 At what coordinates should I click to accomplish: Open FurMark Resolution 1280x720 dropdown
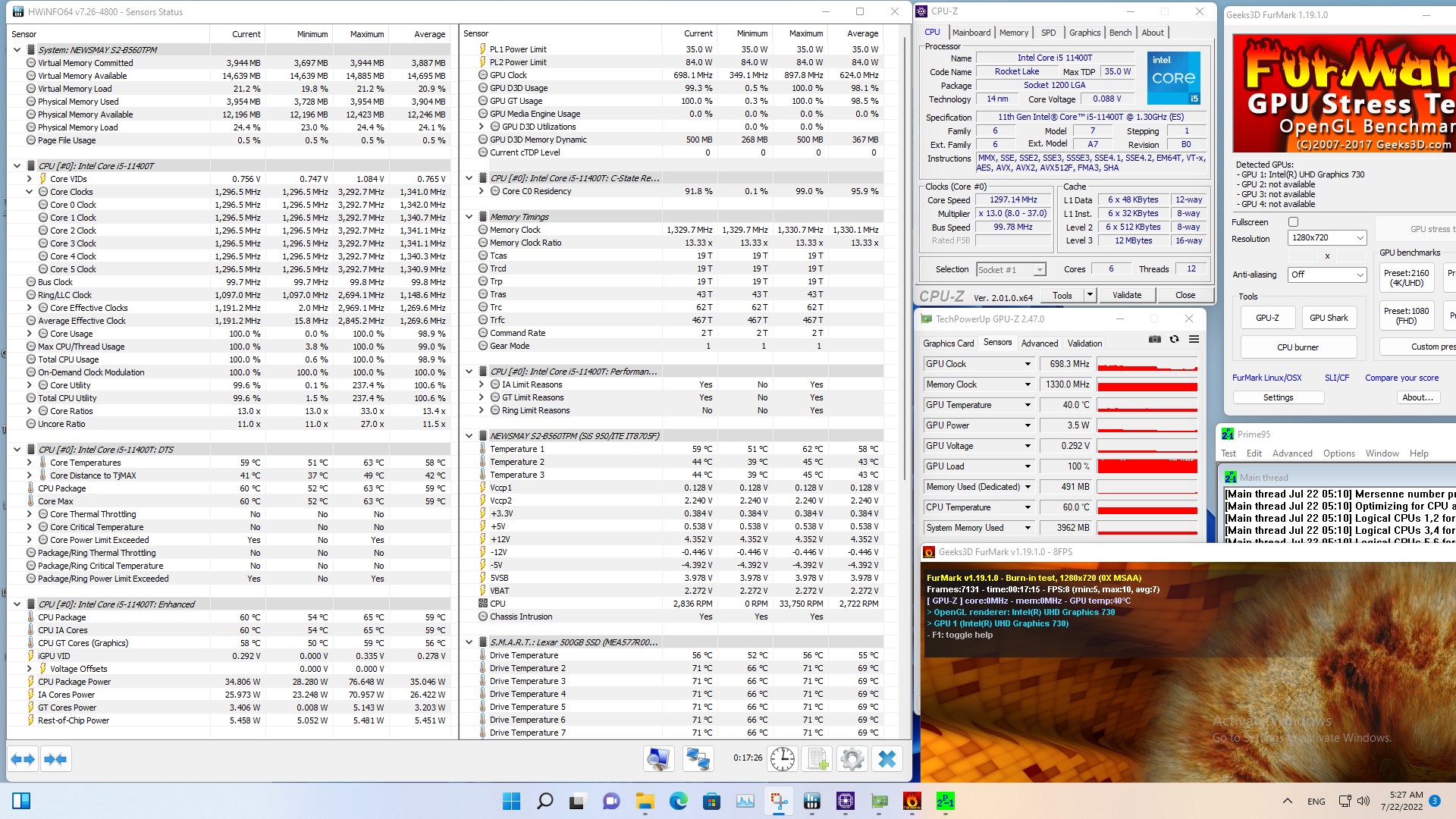[1326, 238]
